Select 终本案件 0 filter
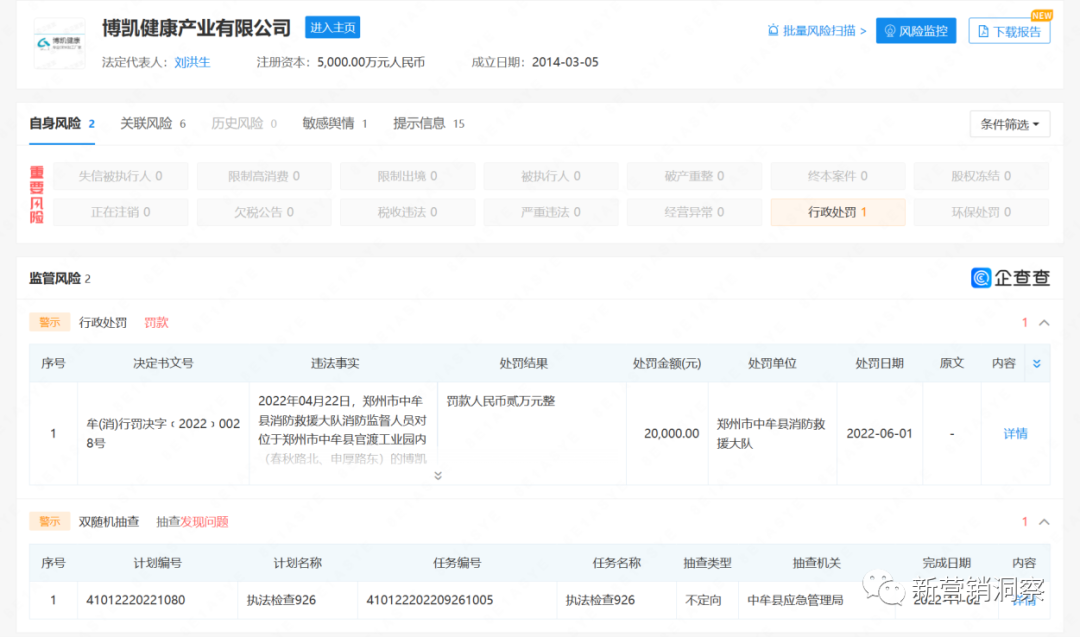The image size is (1080, 637). coord(838,176)
